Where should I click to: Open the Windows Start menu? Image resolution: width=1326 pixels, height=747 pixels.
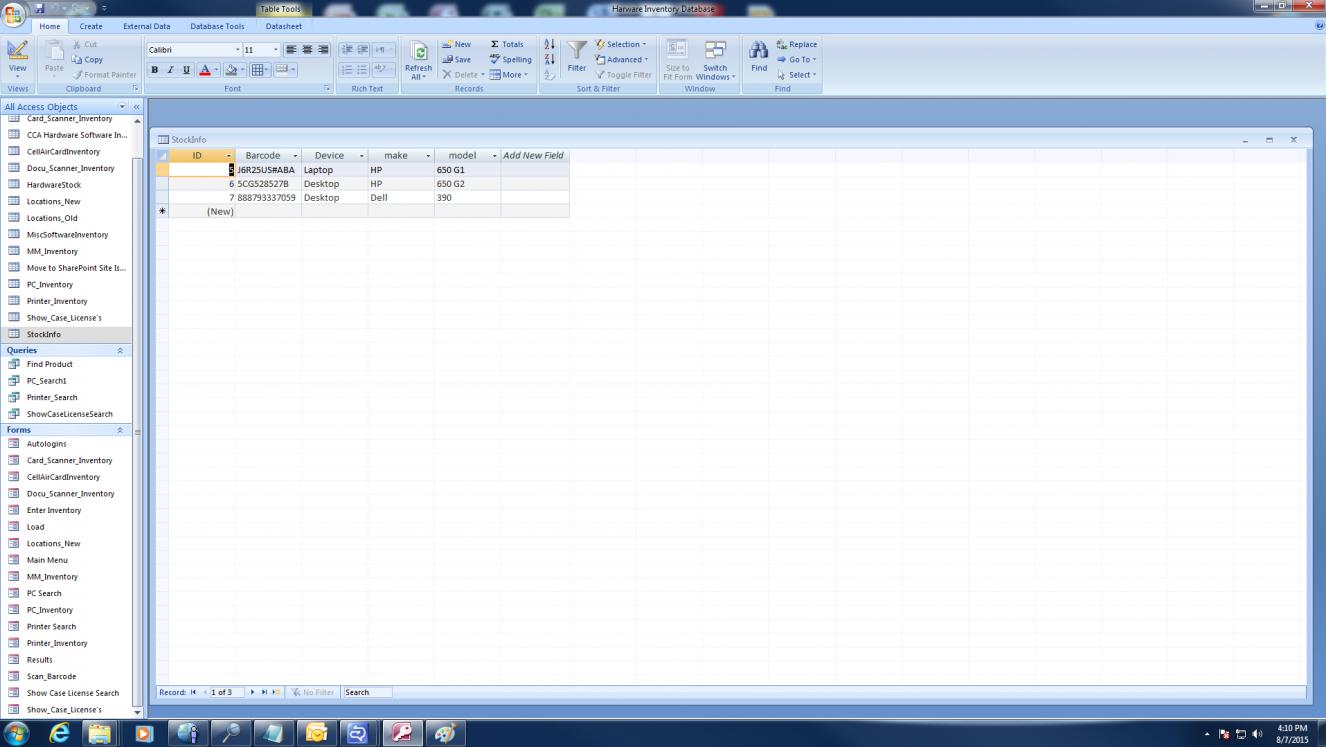click(x=18, y=733)
